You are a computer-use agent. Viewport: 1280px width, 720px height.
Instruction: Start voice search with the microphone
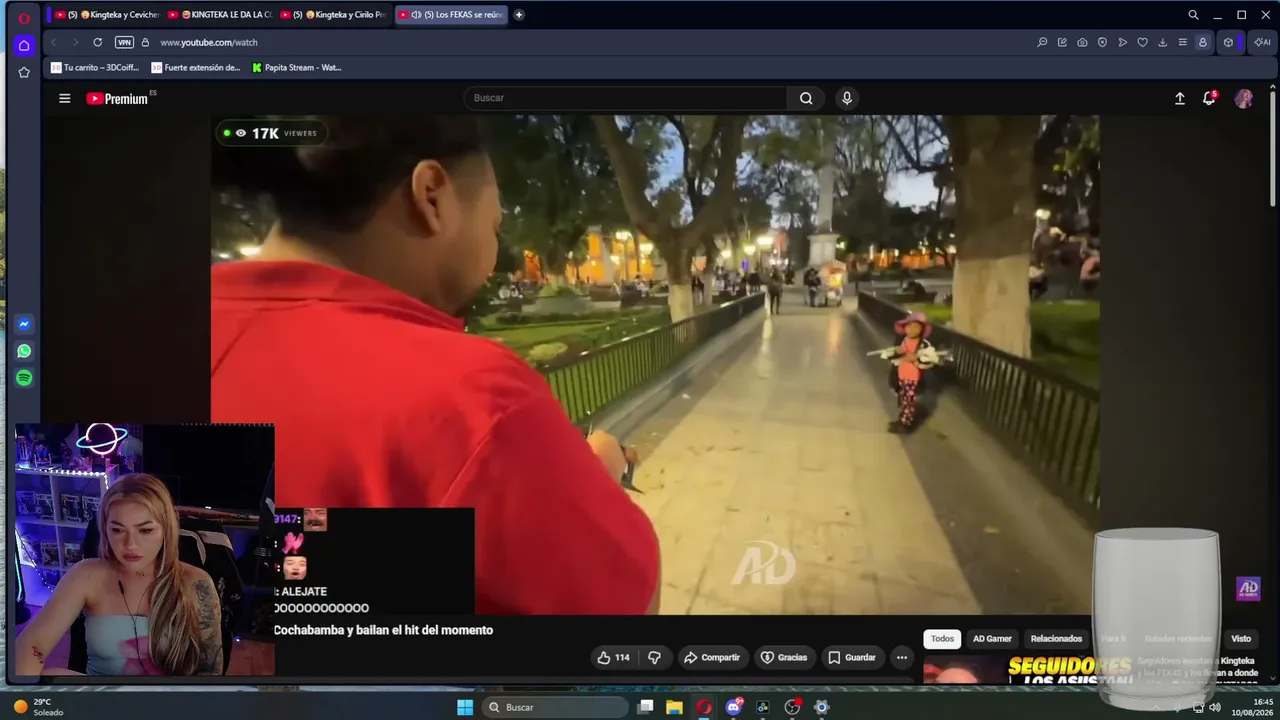coord(847,98)
